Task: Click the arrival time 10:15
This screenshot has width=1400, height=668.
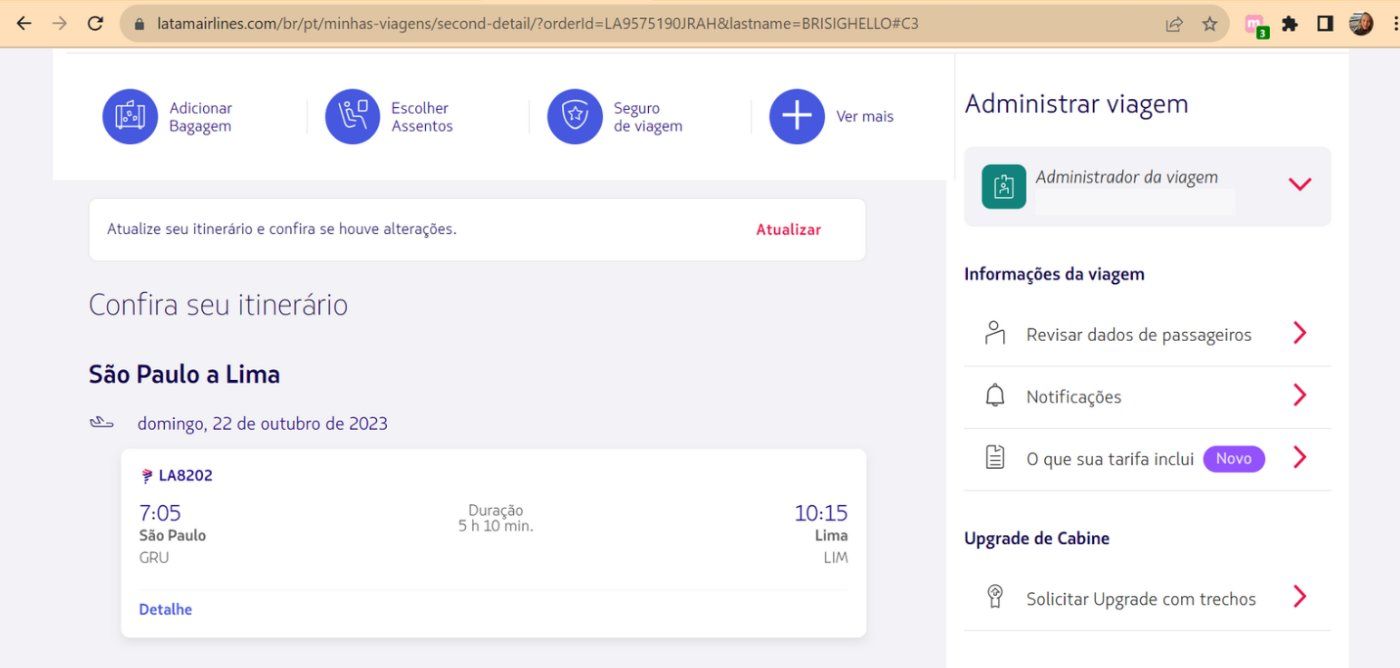Action: click(821, 514)
